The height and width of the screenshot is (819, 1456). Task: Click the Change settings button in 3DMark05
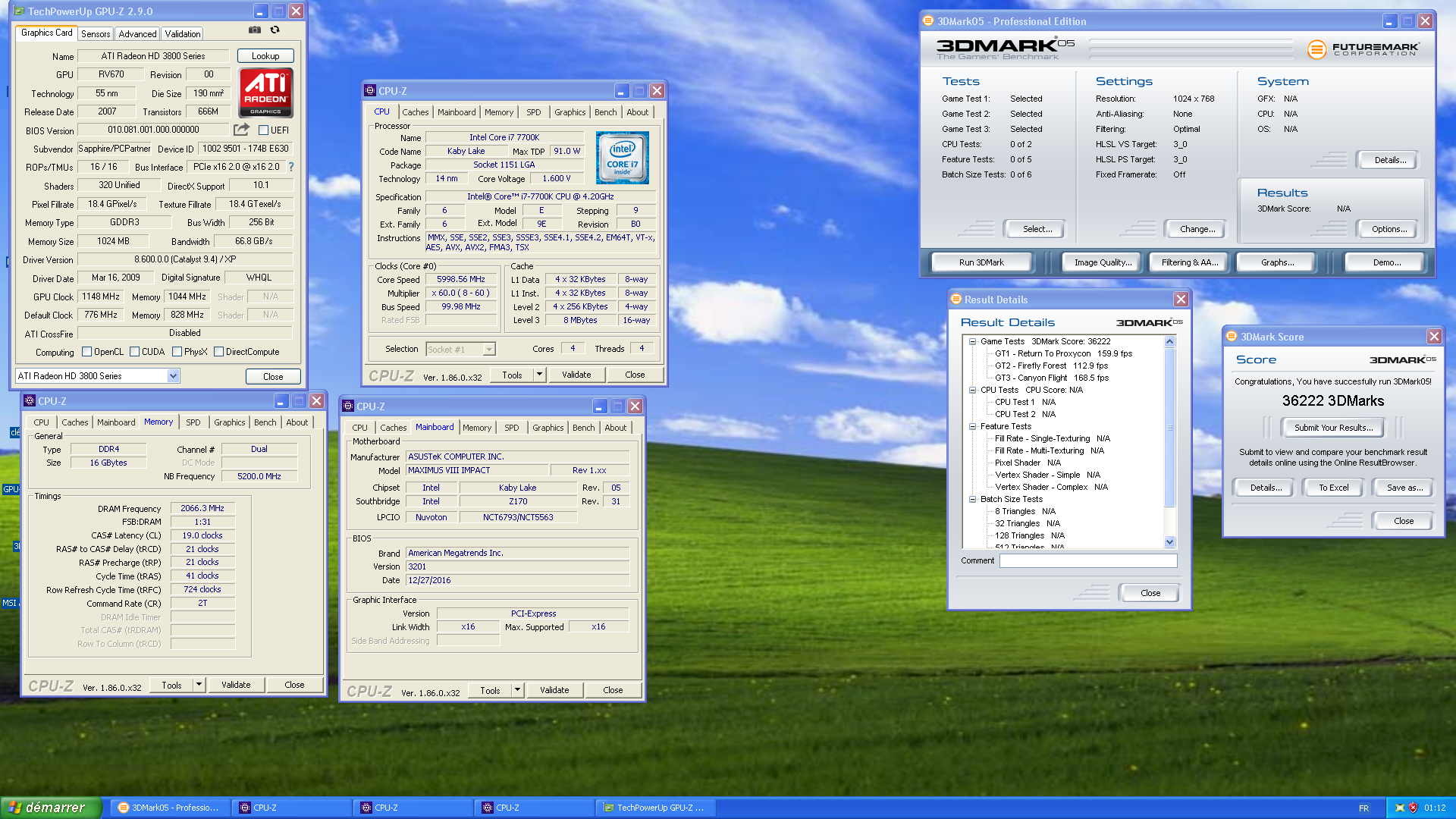(x=1197, y=229)
